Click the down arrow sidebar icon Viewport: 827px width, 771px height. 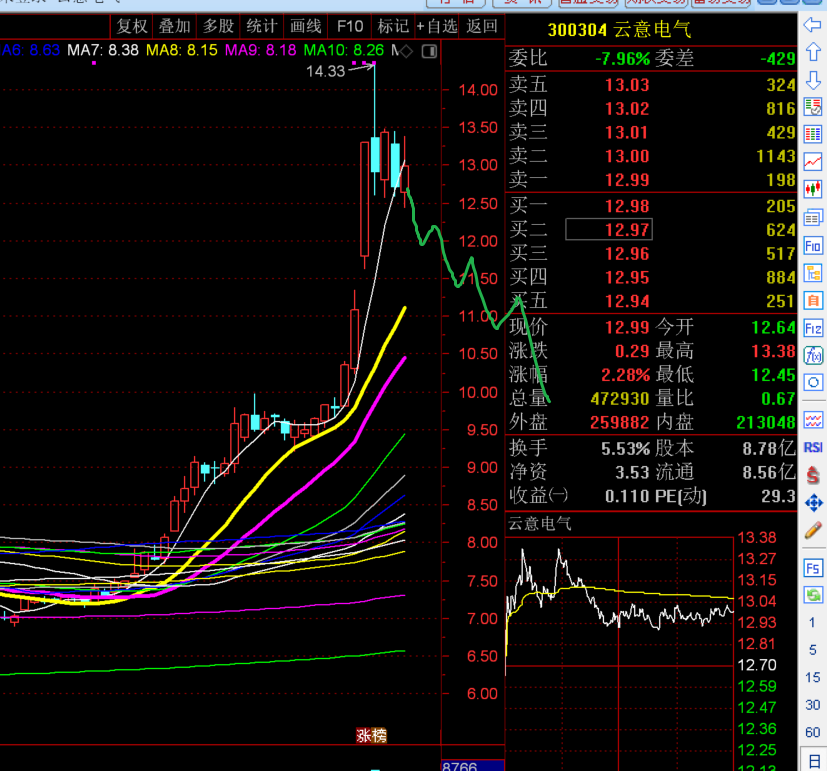813,81
